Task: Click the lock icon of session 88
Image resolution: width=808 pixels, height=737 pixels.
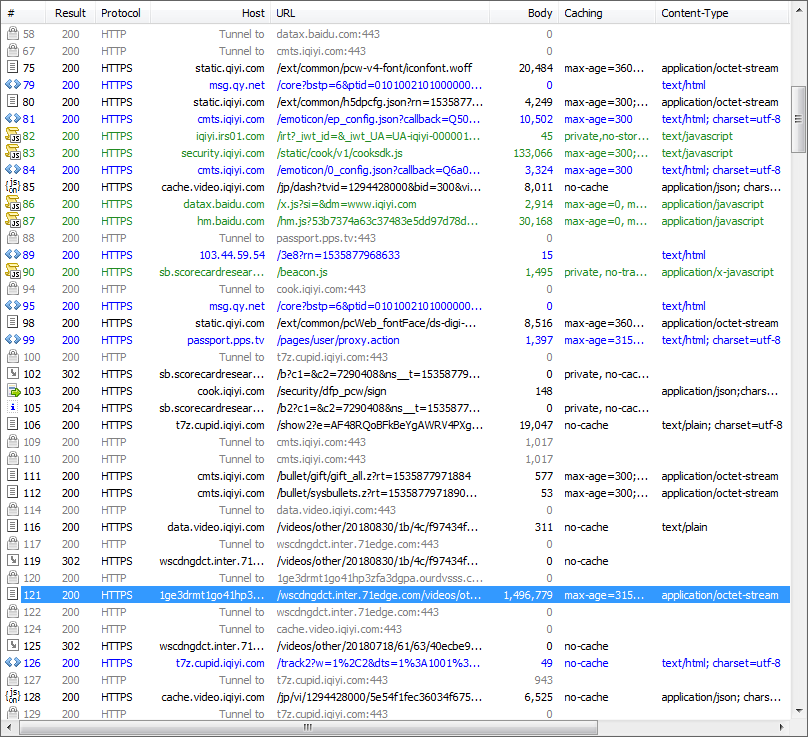Action: tap(13, 238)
